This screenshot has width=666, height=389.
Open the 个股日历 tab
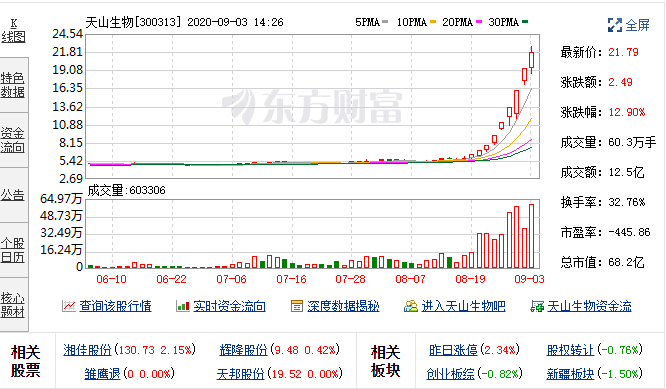[14, 250]
